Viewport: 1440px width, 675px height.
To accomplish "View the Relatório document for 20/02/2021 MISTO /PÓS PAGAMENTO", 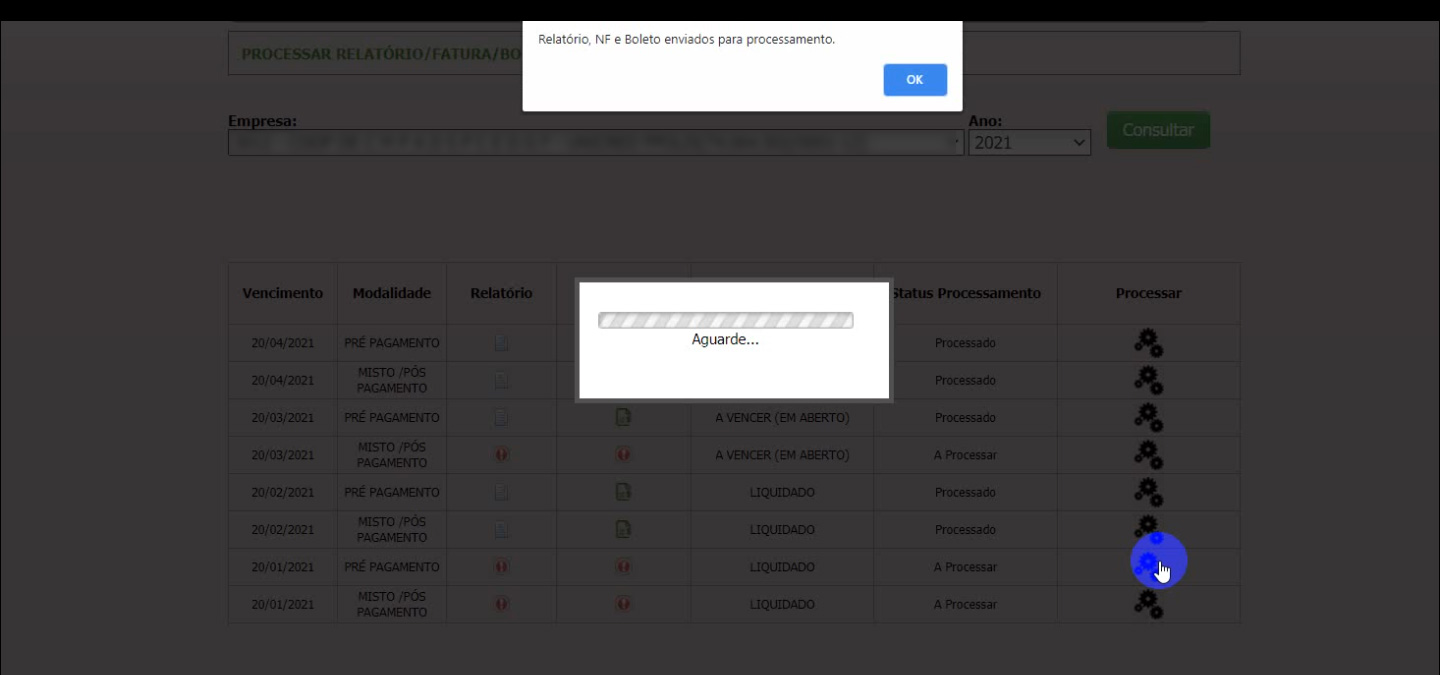I will click(501, 529).
